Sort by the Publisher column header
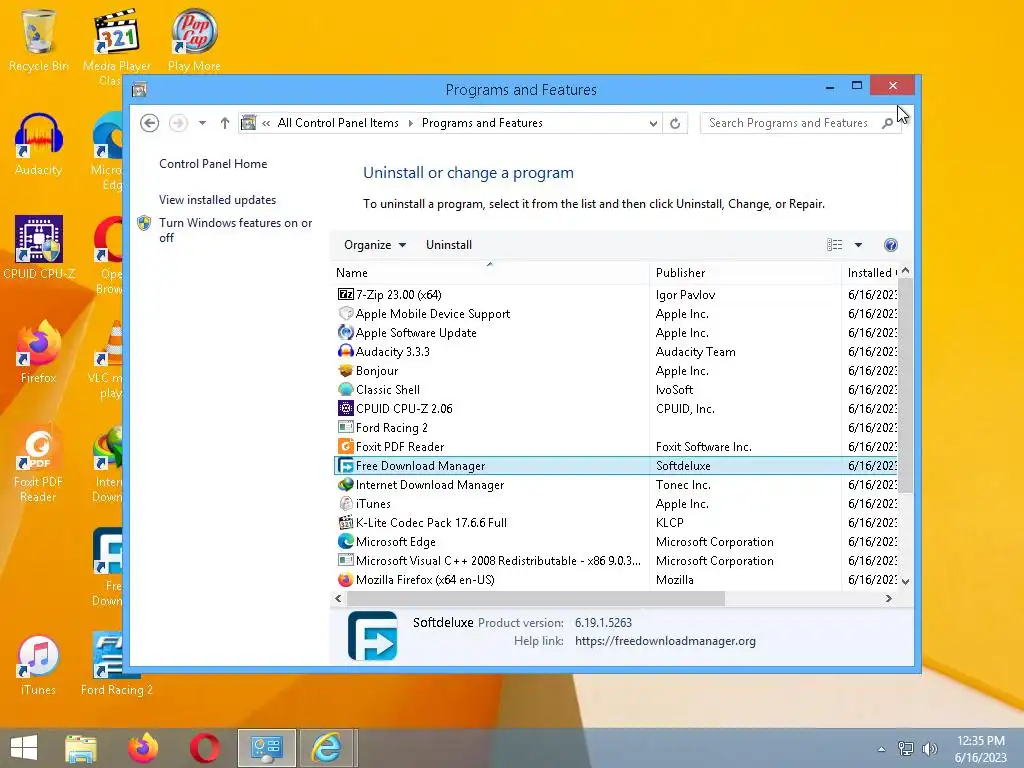 [745, 272]
